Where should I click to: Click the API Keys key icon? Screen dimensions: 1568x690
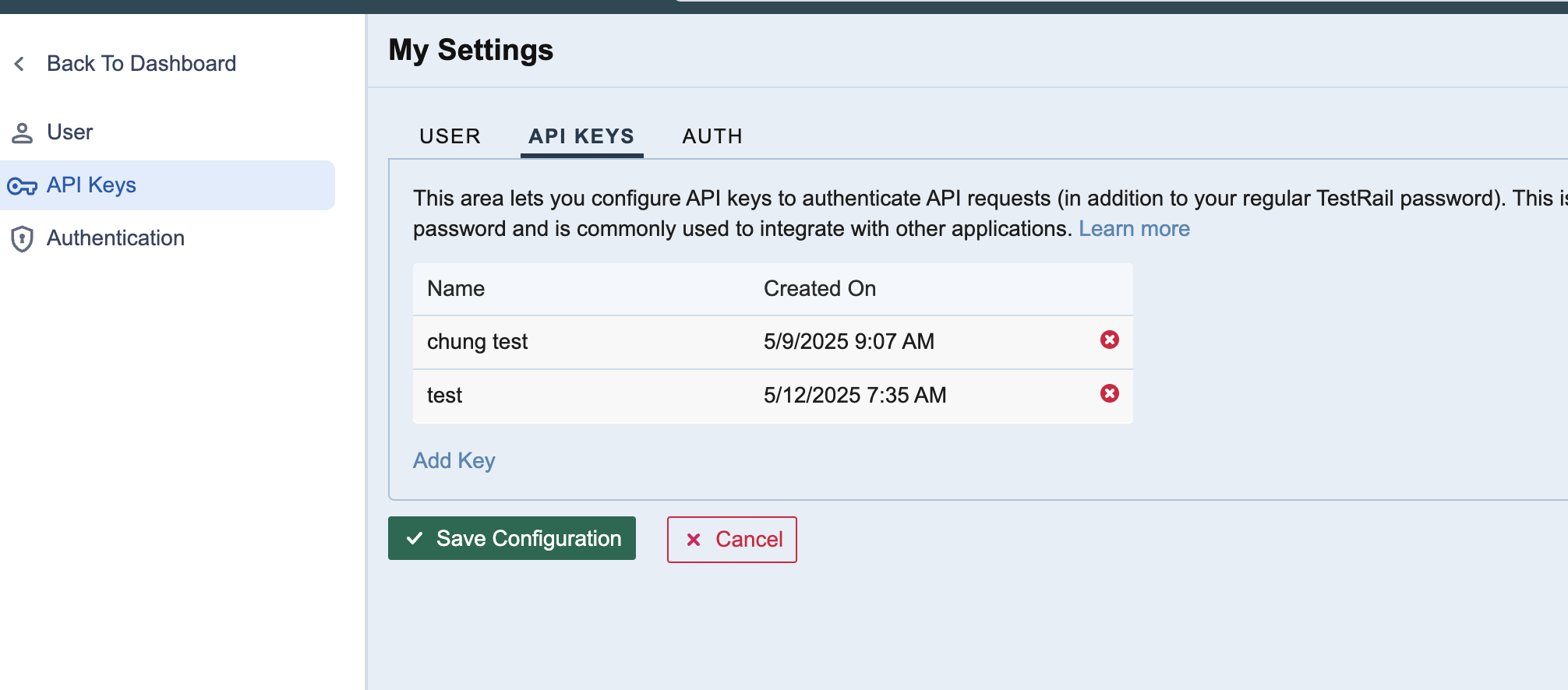22,187
